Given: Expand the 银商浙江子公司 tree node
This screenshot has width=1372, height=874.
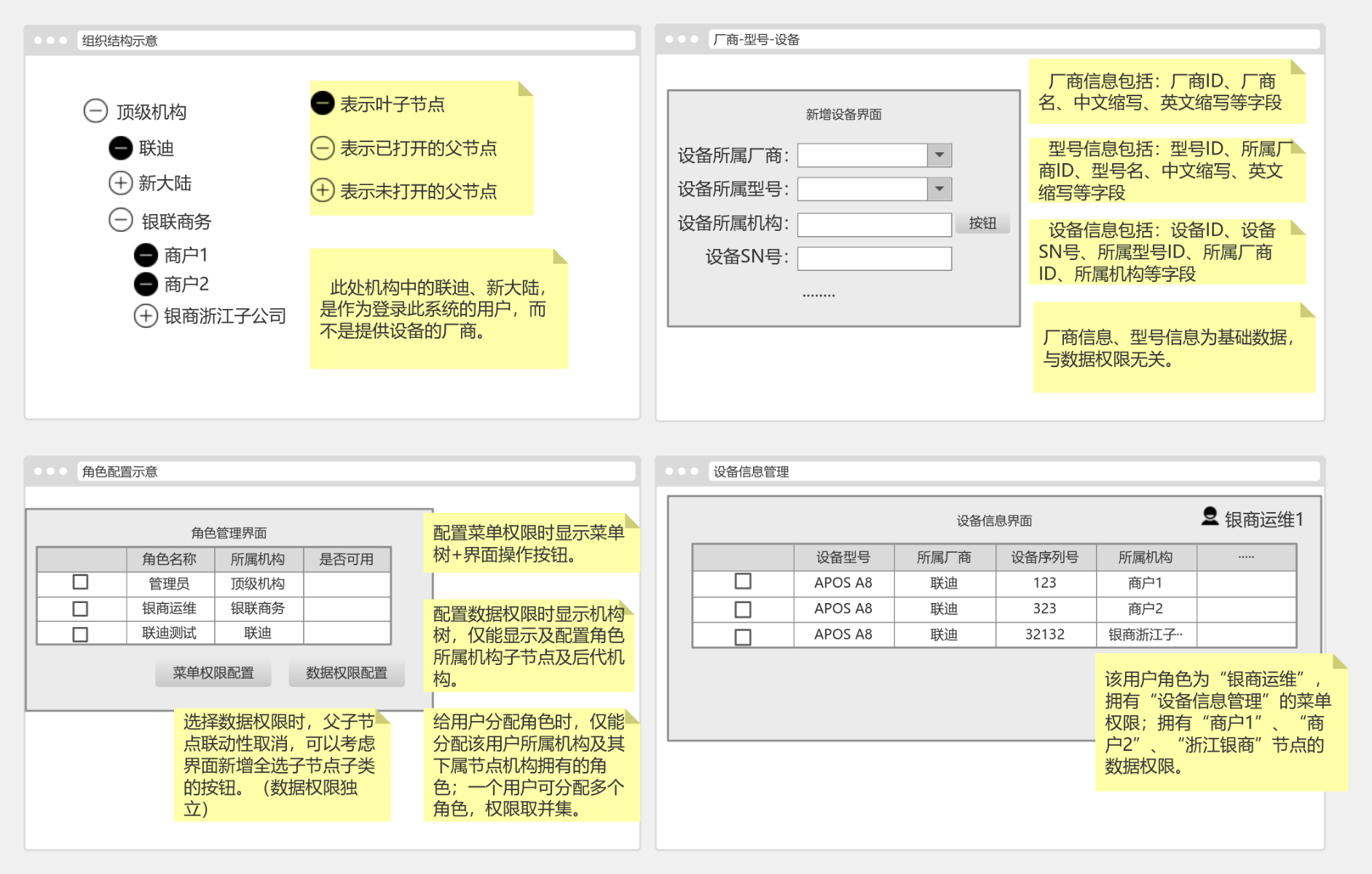Looking at the screenshot, I should 145,315.
